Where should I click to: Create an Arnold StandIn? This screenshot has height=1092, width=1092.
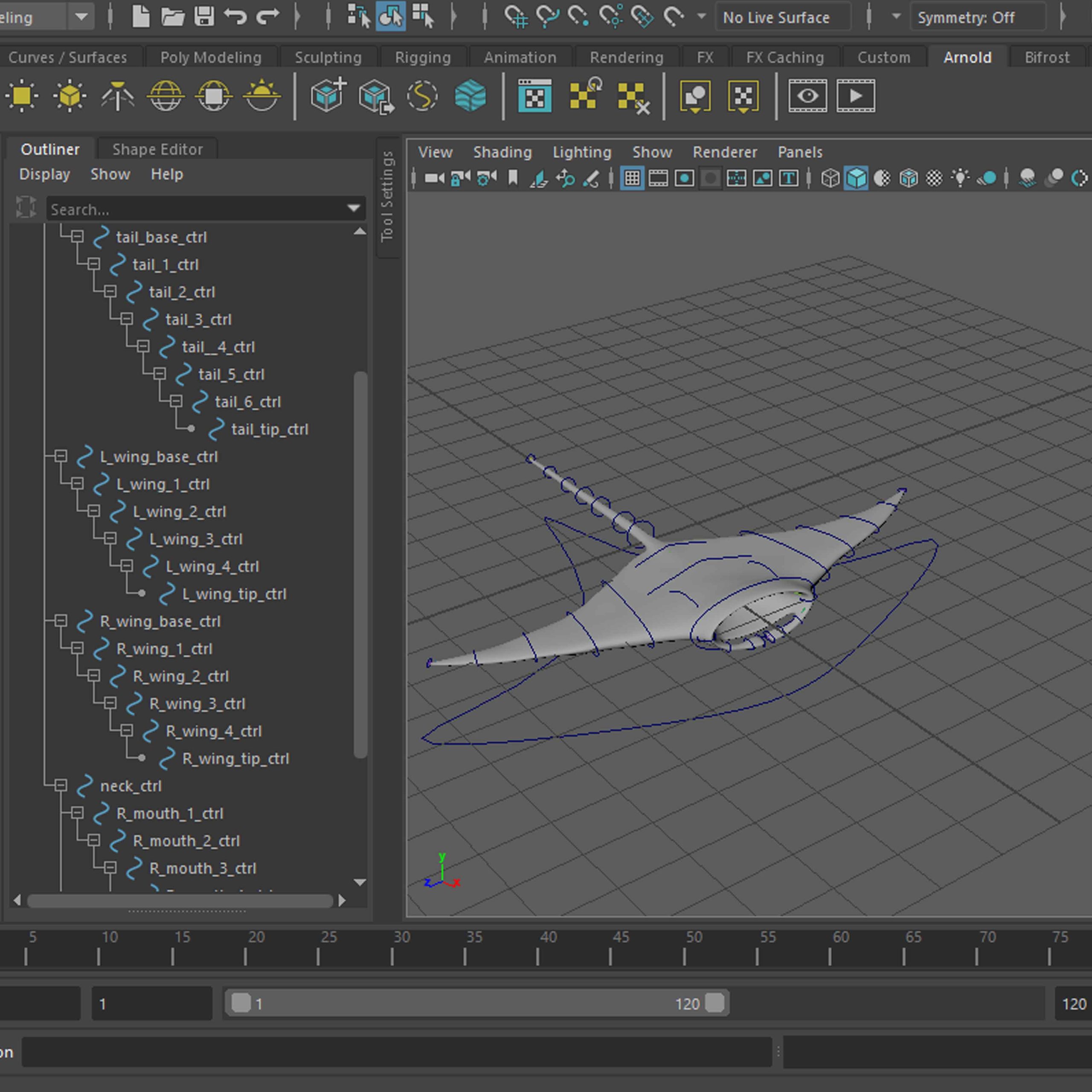tap(328, 96)
